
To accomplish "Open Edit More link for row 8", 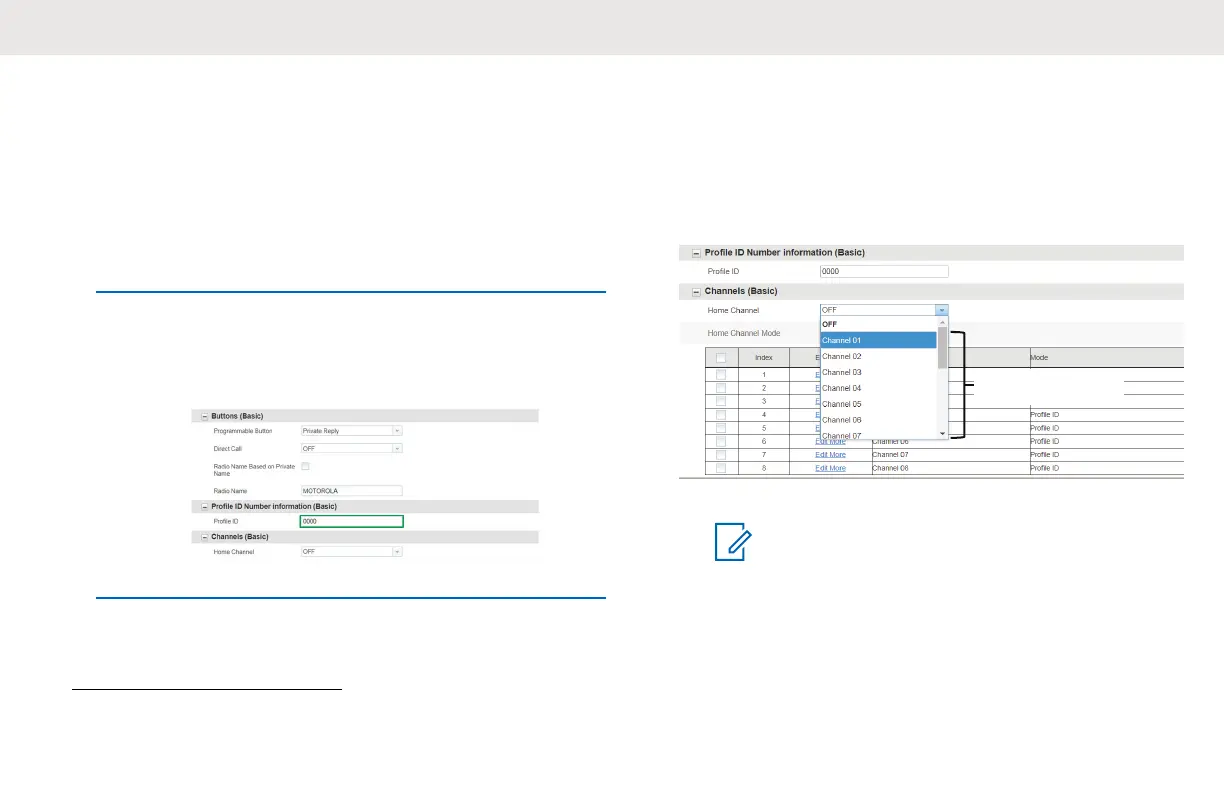I will click(x=830, y=468).
